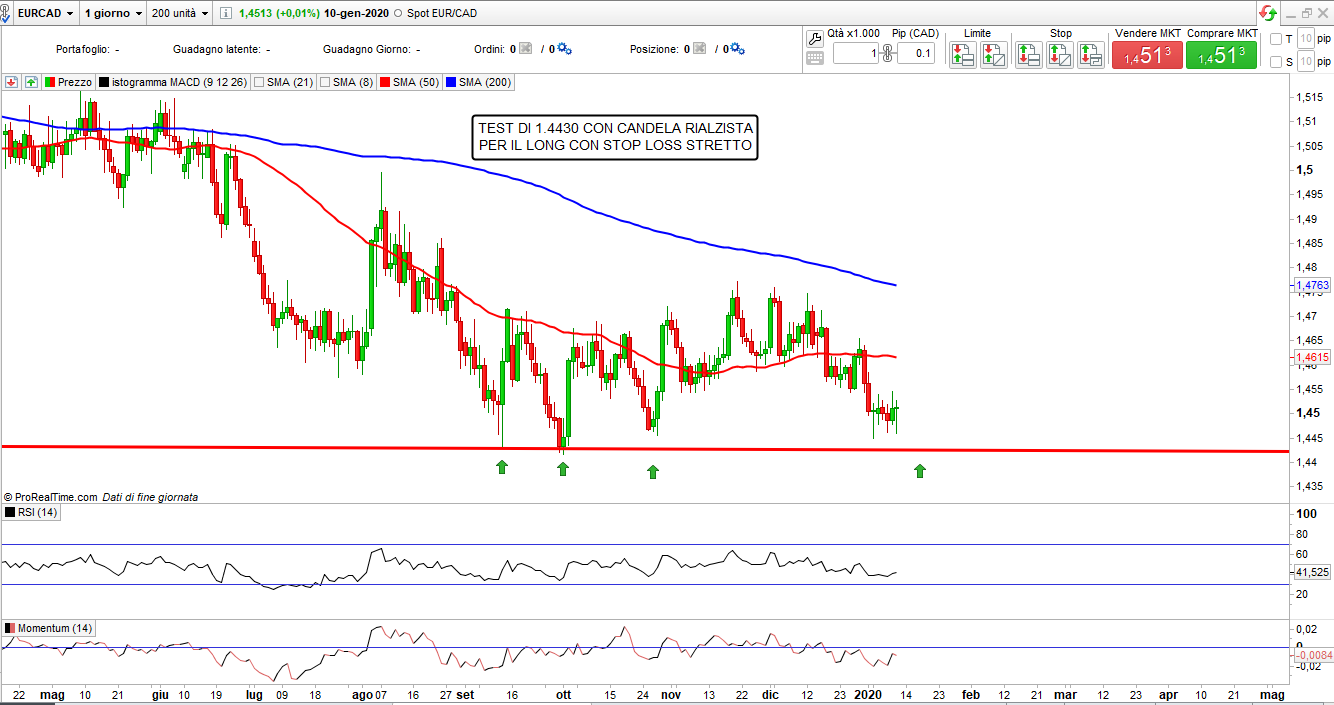Click the first Limite order icon

pos(962,55)
